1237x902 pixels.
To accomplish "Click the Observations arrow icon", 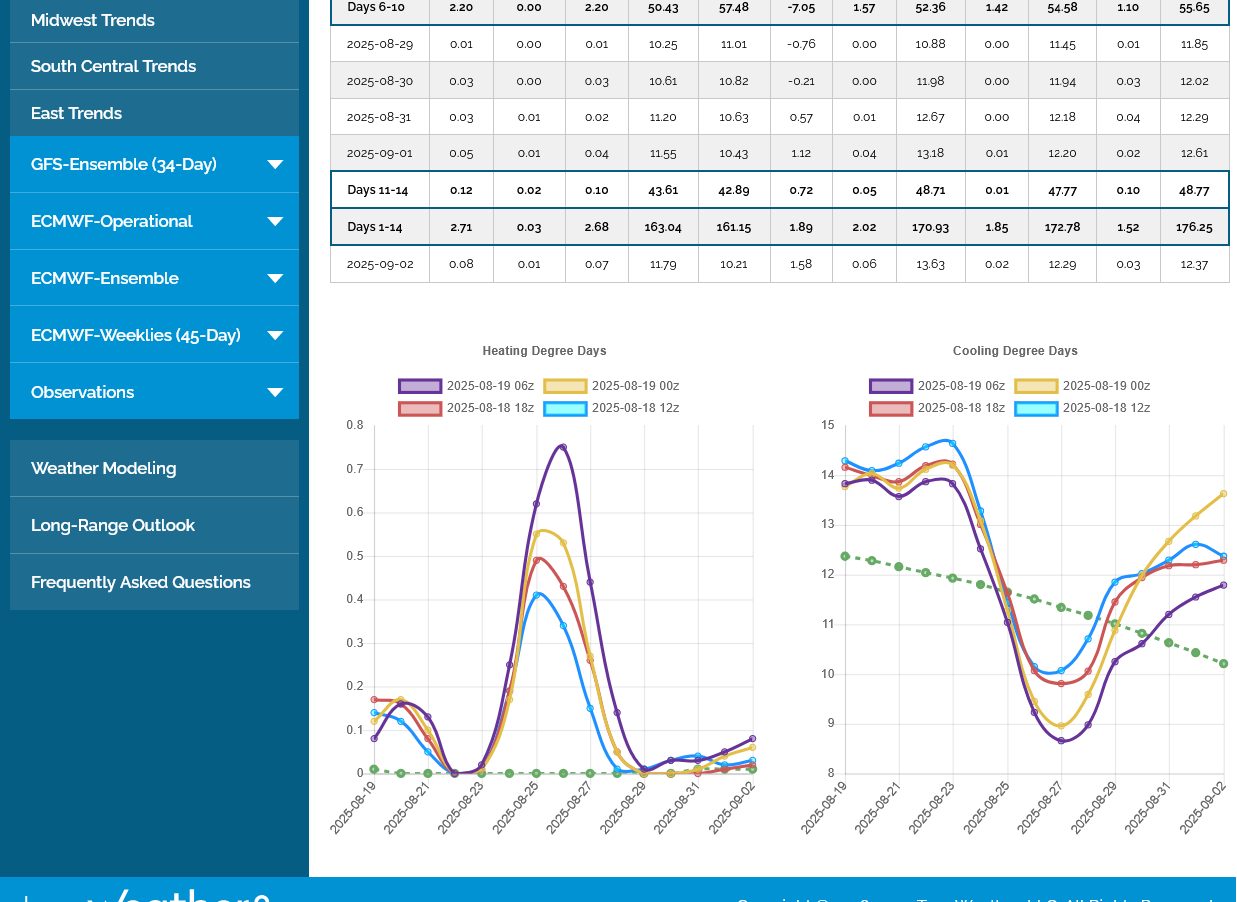I will 275,393.
